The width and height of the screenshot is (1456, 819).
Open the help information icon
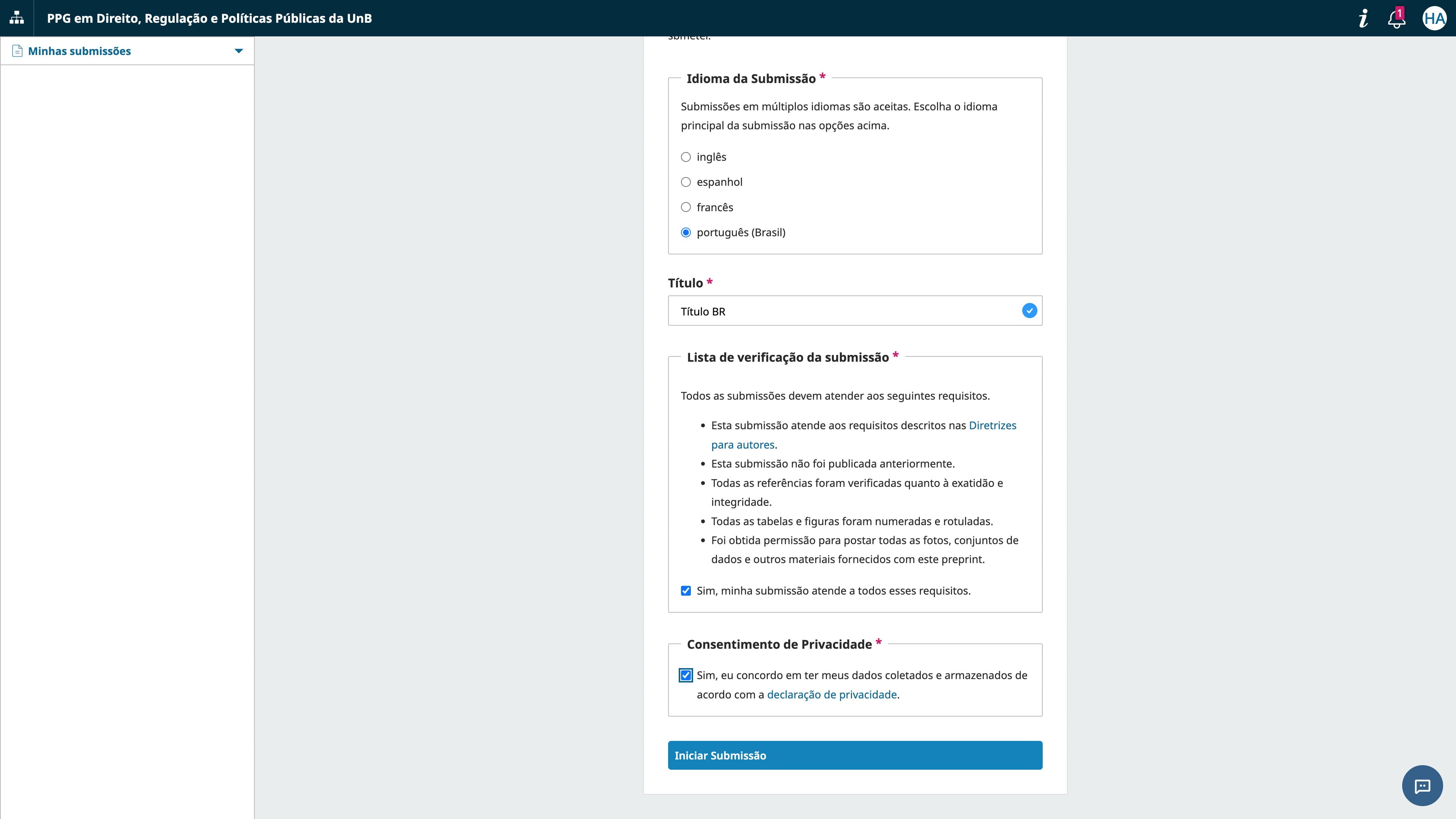click(1363, 18)
